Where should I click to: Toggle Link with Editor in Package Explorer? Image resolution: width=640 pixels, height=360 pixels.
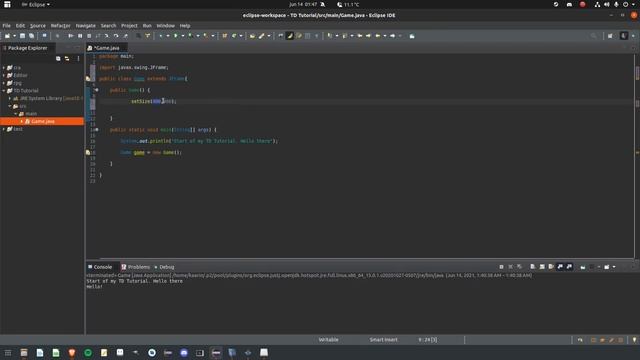pyautogui.click(x=67, y=58)
